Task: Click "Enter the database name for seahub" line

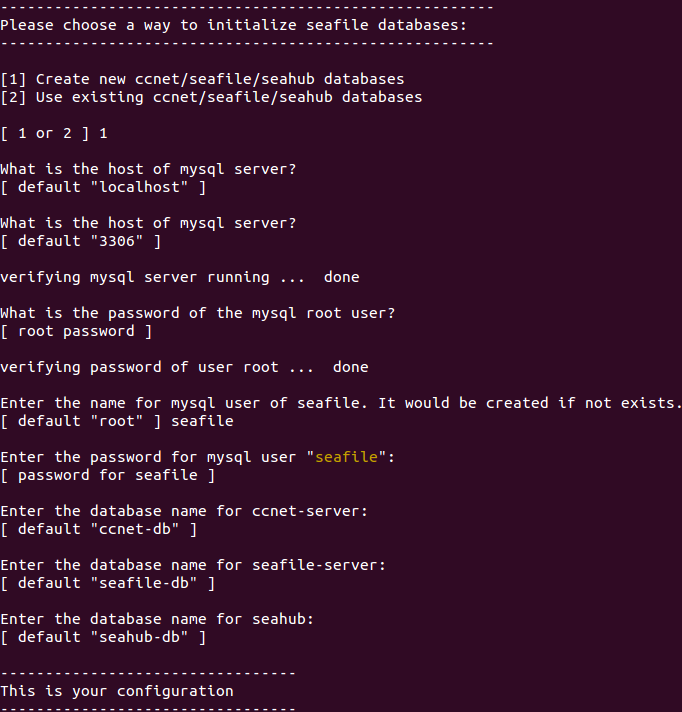Action: coord(157,619)
